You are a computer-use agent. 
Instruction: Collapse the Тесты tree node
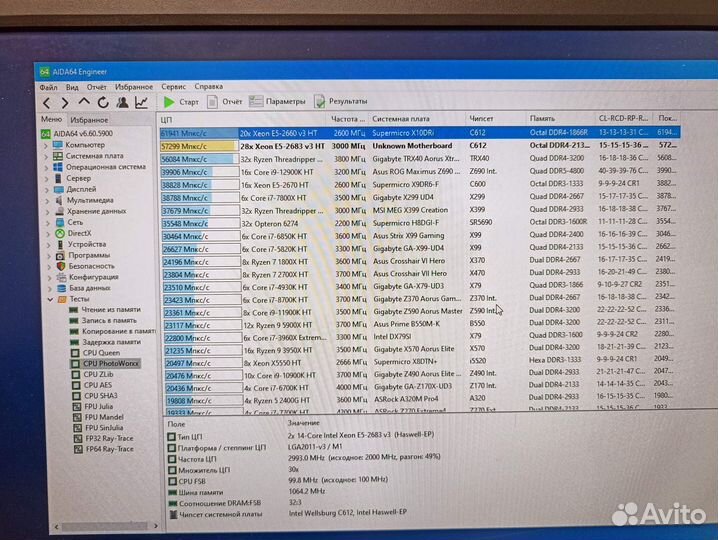click(x=45, y=299)
